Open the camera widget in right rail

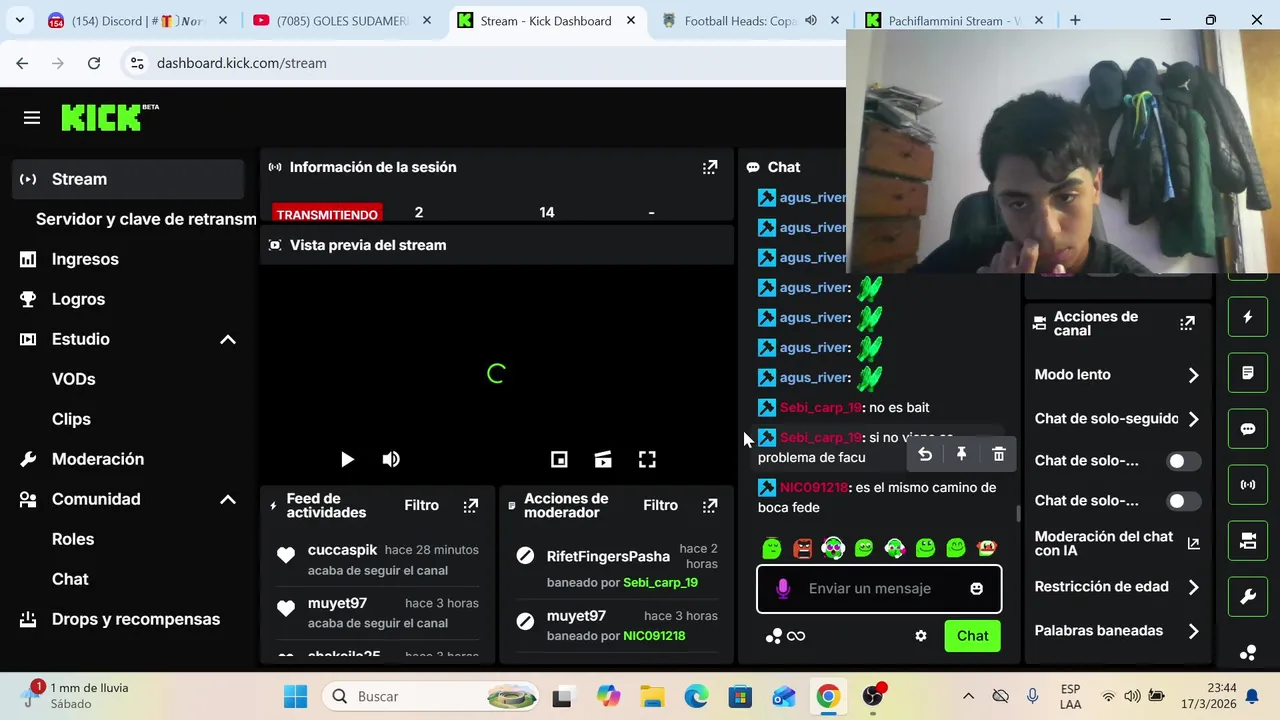[1248, 541]
